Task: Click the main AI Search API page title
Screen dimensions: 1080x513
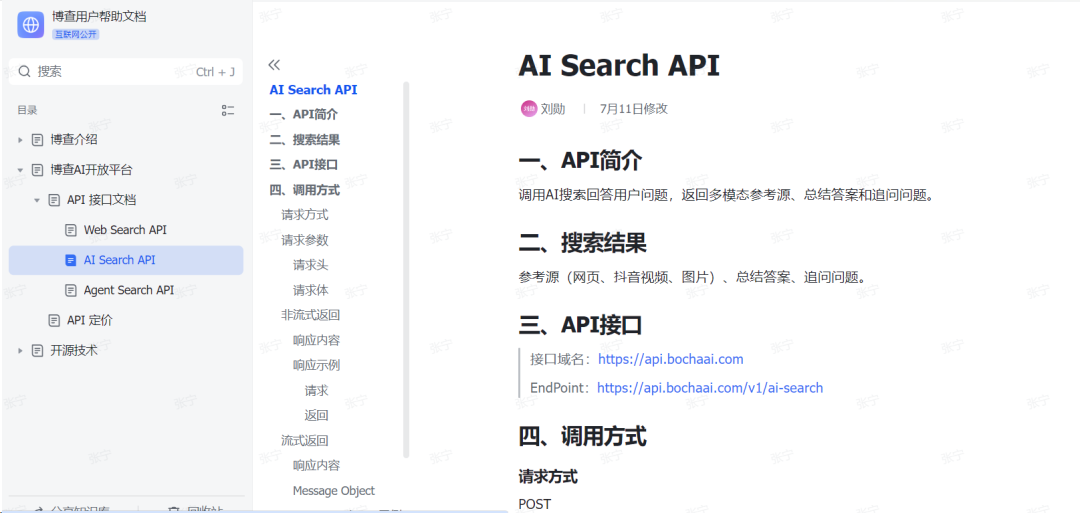Action: pyautogui.click(x=619, y=66)
